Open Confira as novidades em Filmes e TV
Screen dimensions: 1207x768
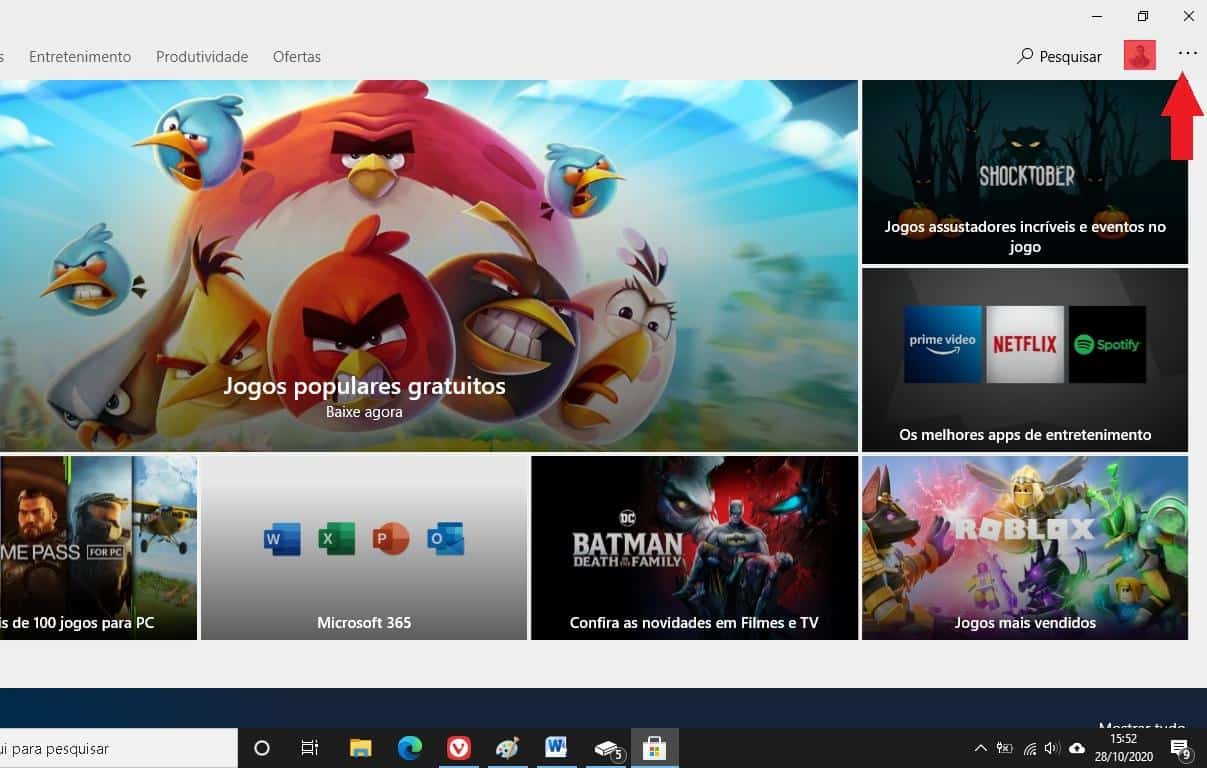pos(694,548)
